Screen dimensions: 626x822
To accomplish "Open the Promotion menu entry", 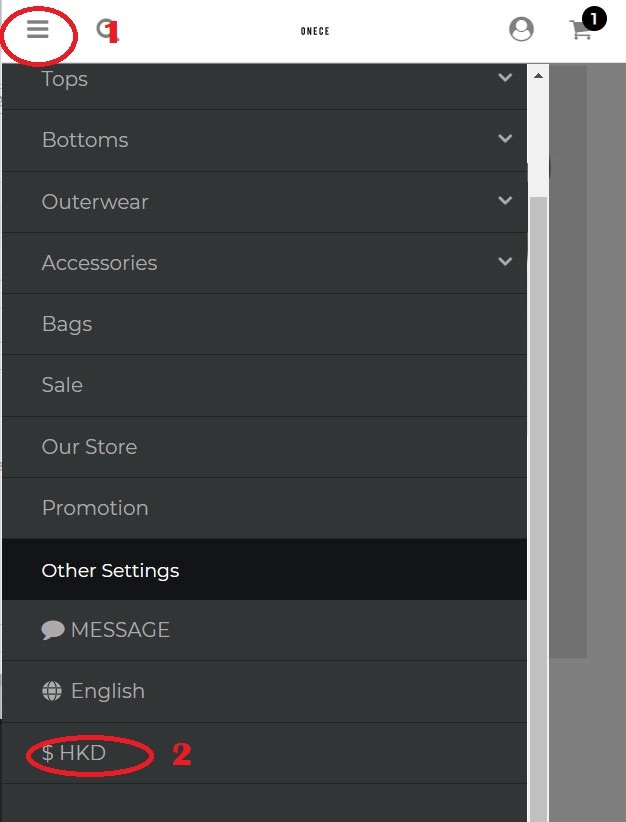I will pyautogui.click(x=95, y=508).
